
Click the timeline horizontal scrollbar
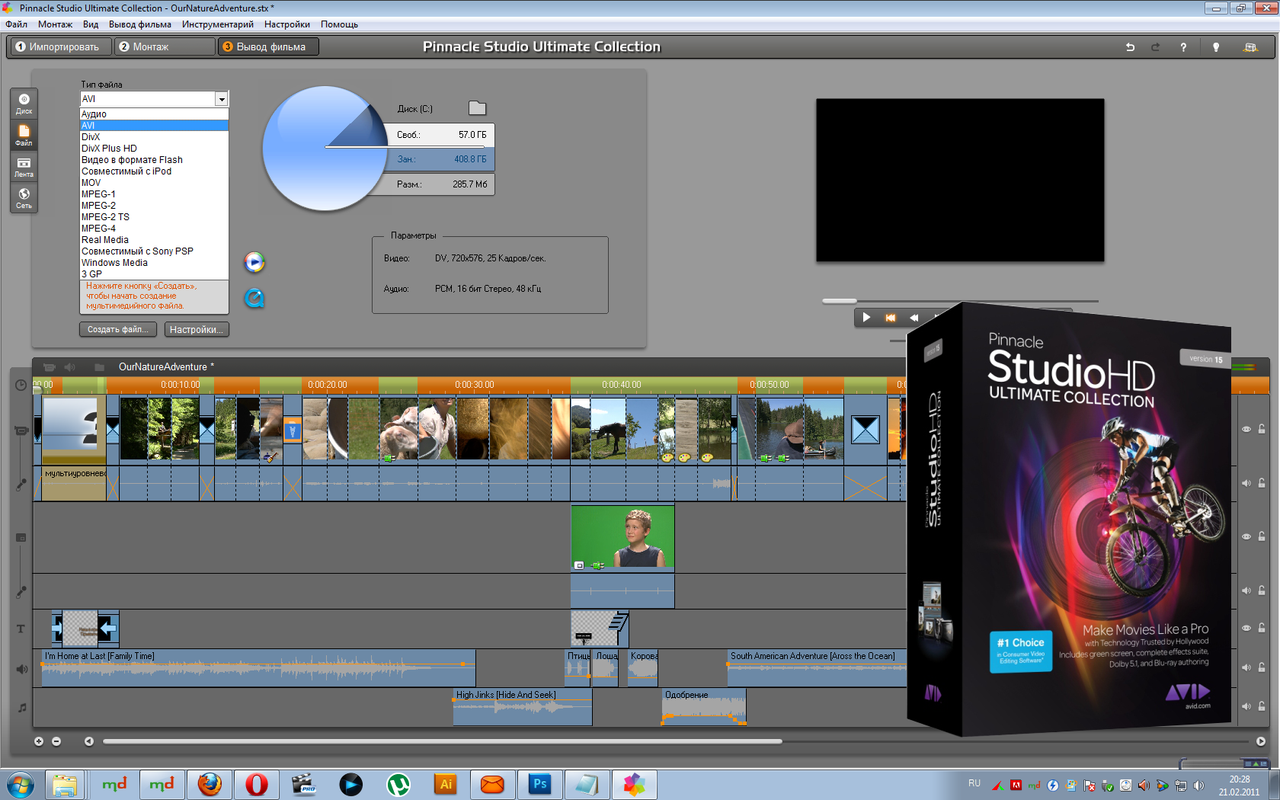click(442, 741)
